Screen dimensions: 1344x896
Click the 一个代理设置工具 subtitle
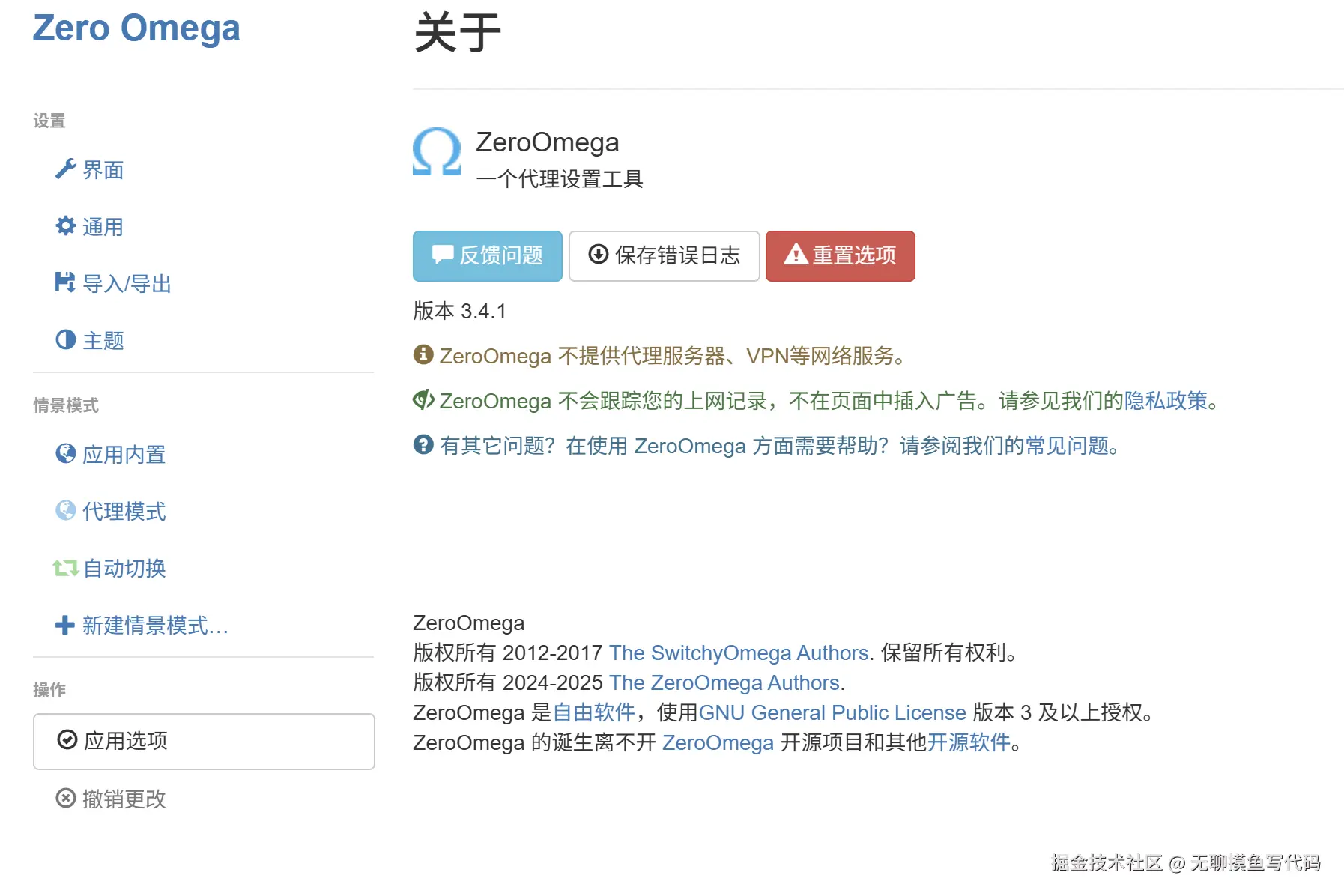(560, 179)
